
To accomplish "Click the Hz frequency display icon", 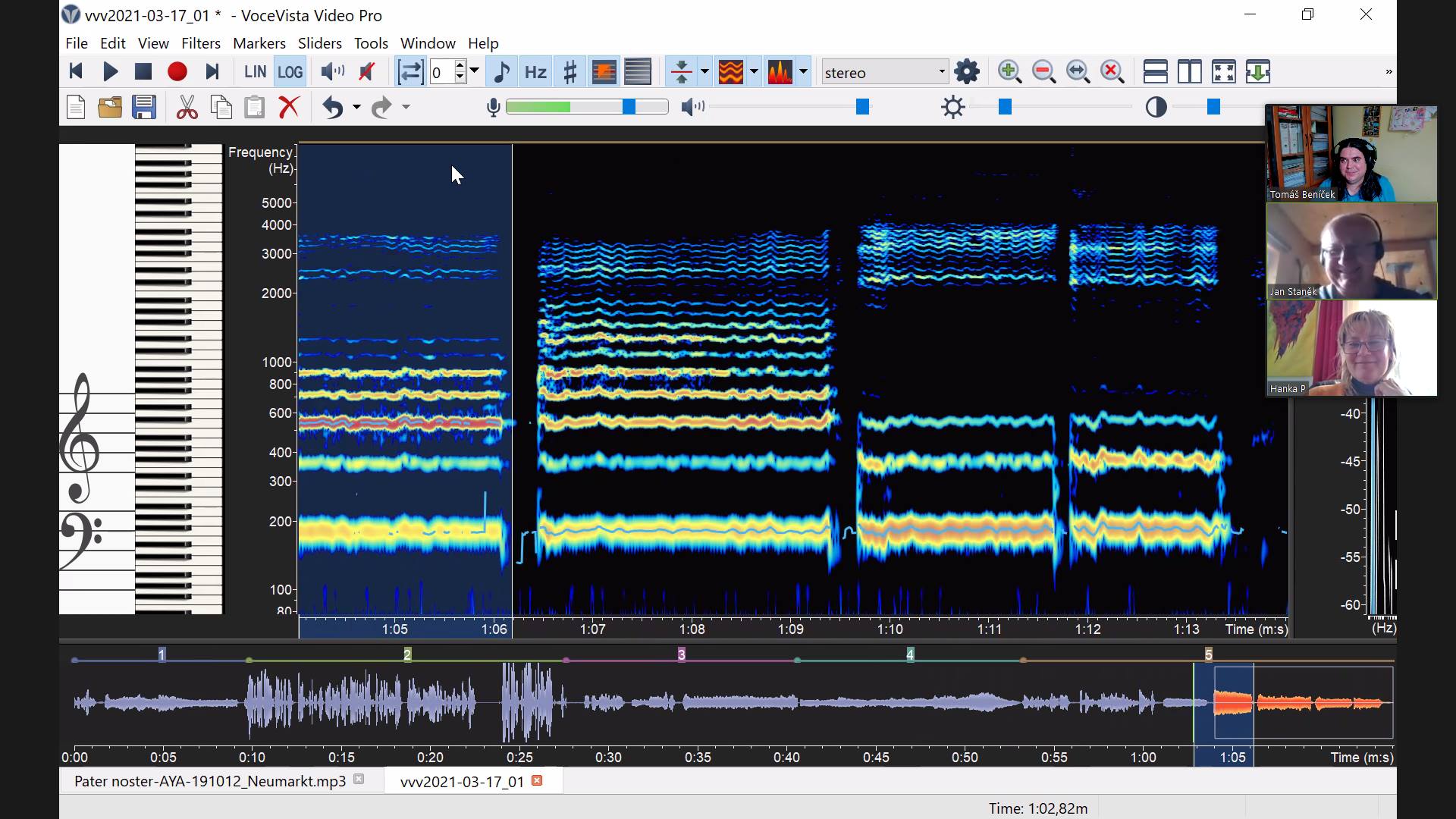I will click(x=535, y=72).
